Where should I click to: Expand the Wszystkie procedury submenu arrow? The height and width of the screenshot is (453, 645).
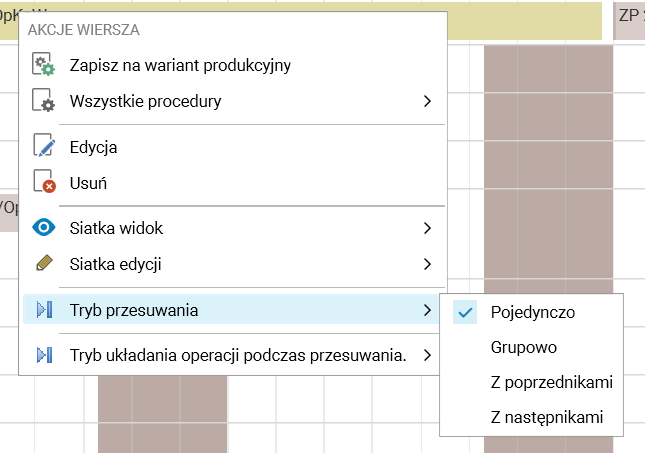click(x=427, y=101)
